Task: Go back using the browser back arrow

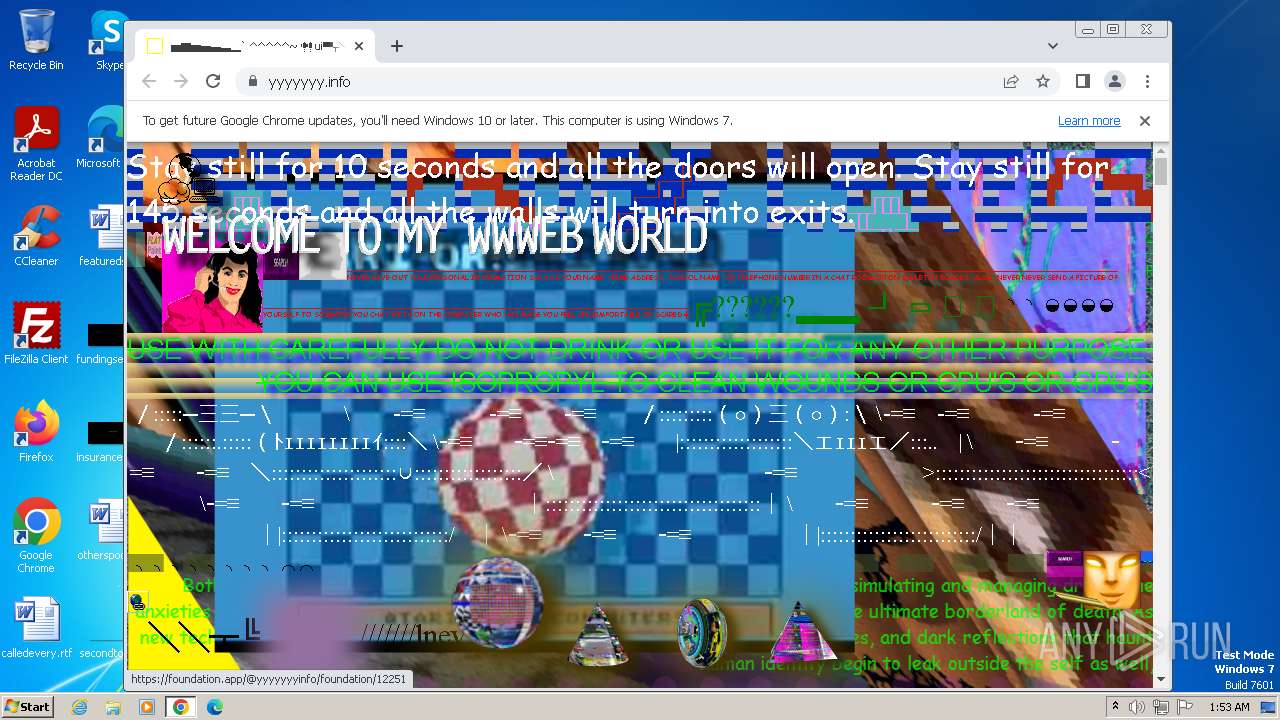Action: click(149, 81)
